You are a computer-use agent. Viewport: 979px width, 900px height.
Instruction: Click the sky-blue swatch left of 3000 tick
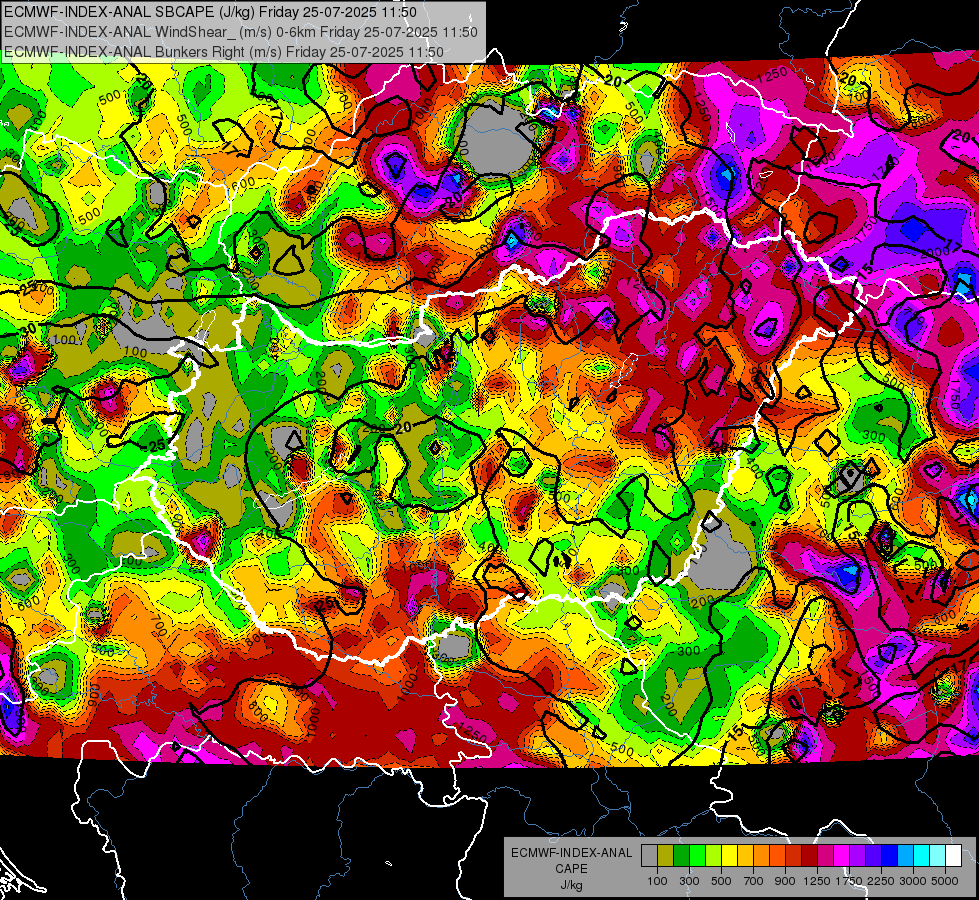click(x=906, y=856)
